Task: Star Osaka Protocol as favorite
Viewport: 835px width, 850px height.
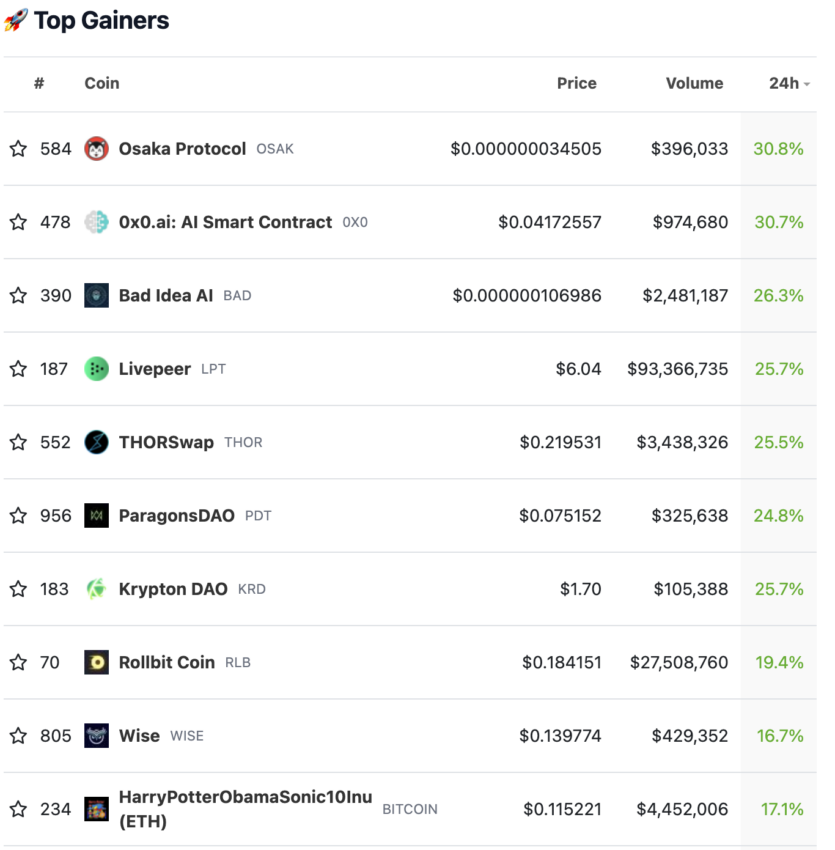Action: click(x=18, y=149)
